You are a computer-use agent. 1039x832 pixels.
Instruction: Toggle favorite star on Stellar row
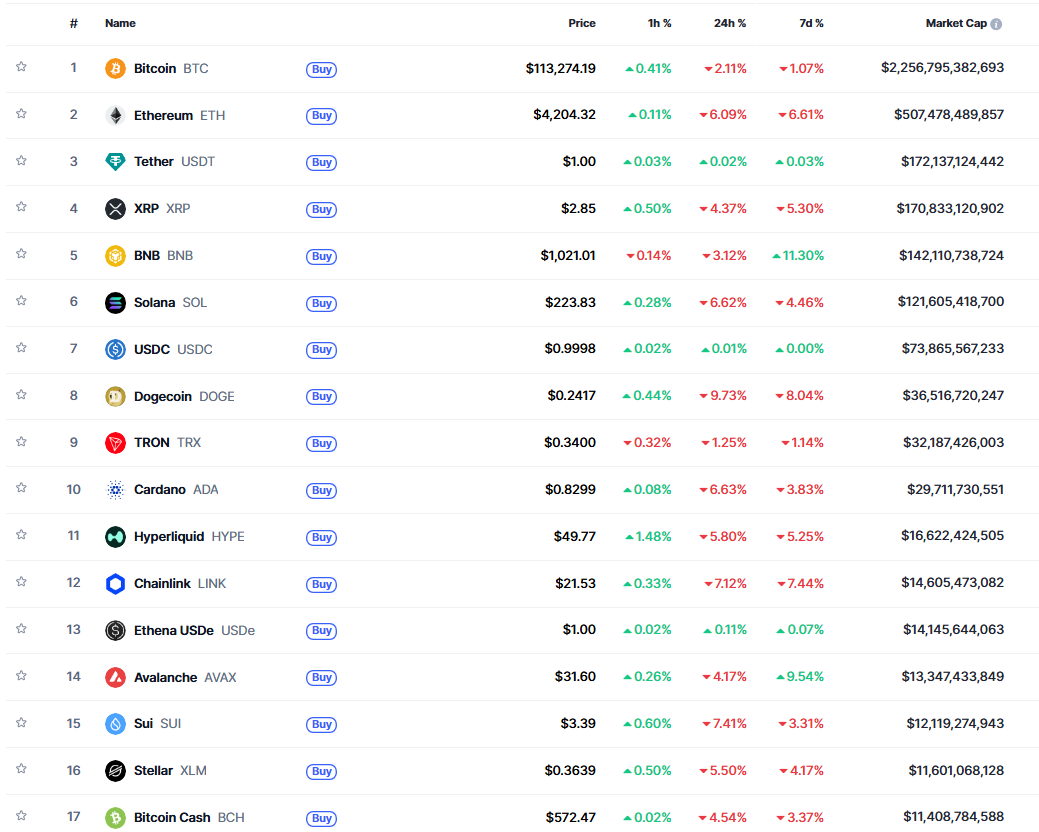[21, 768]
